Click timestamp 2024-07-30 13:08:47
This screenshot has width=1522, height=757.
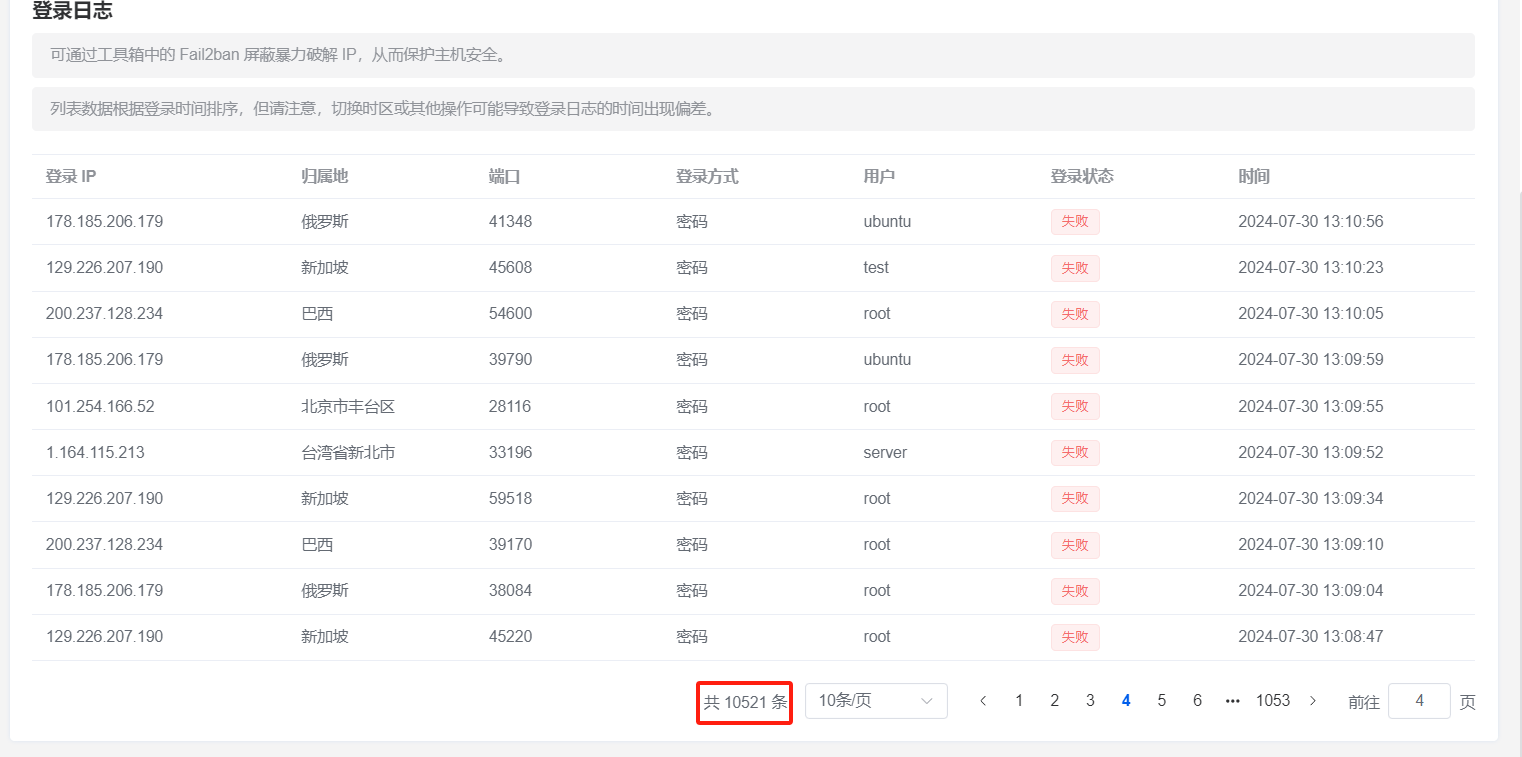[x=1310, y=637]
